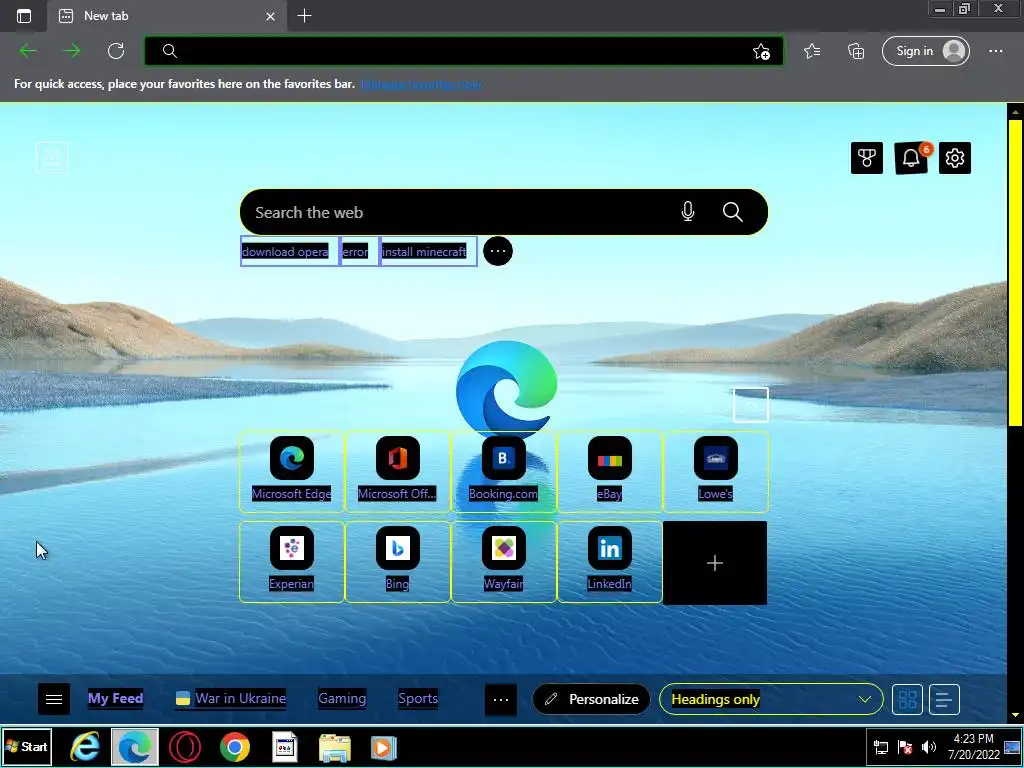Click the web search magnifier icon
Image resolution: width=1024 pixels, height=768 pixels.
coord(733,212)
